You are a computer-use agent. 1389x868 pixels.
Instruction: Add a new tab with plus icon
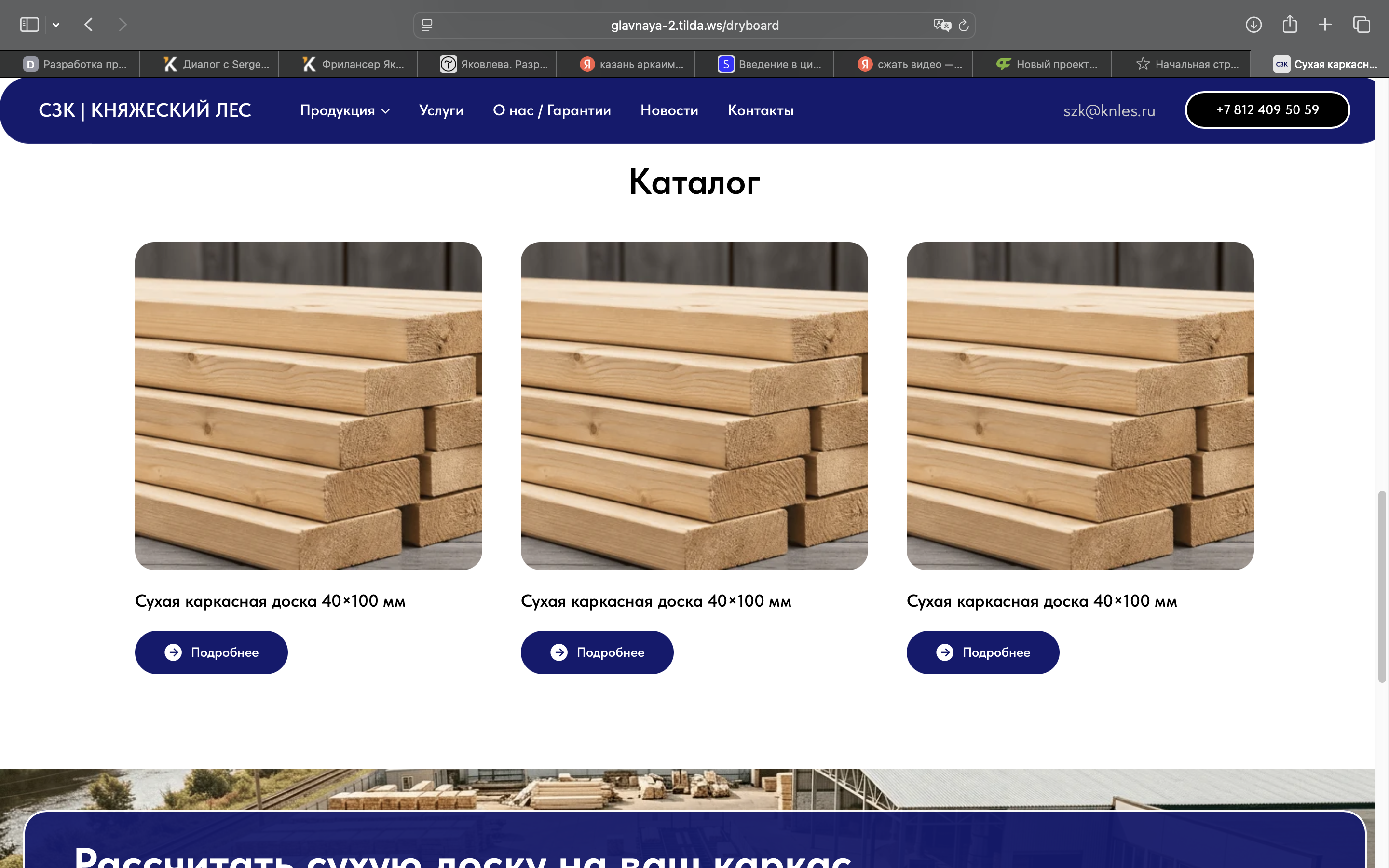tap(1325, 25)
